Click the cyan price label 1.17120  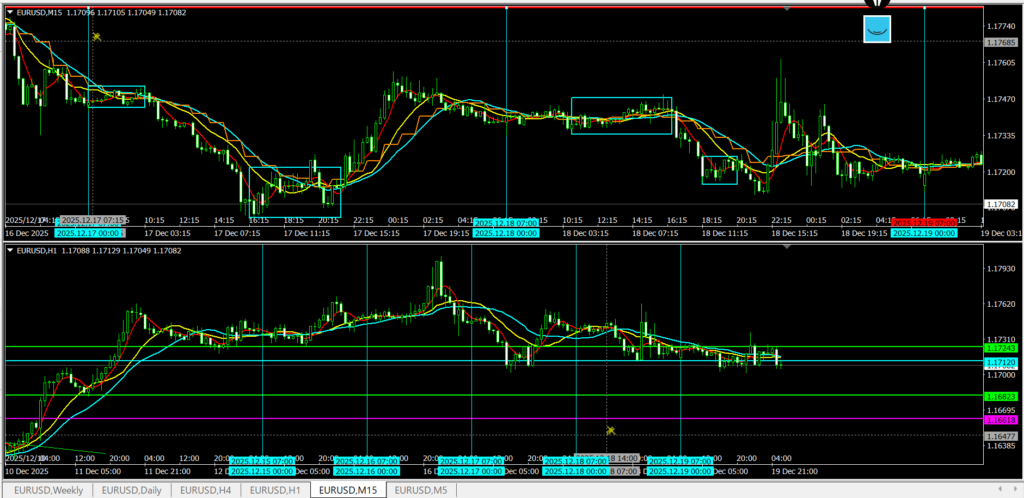click(x=1000, y=361)
